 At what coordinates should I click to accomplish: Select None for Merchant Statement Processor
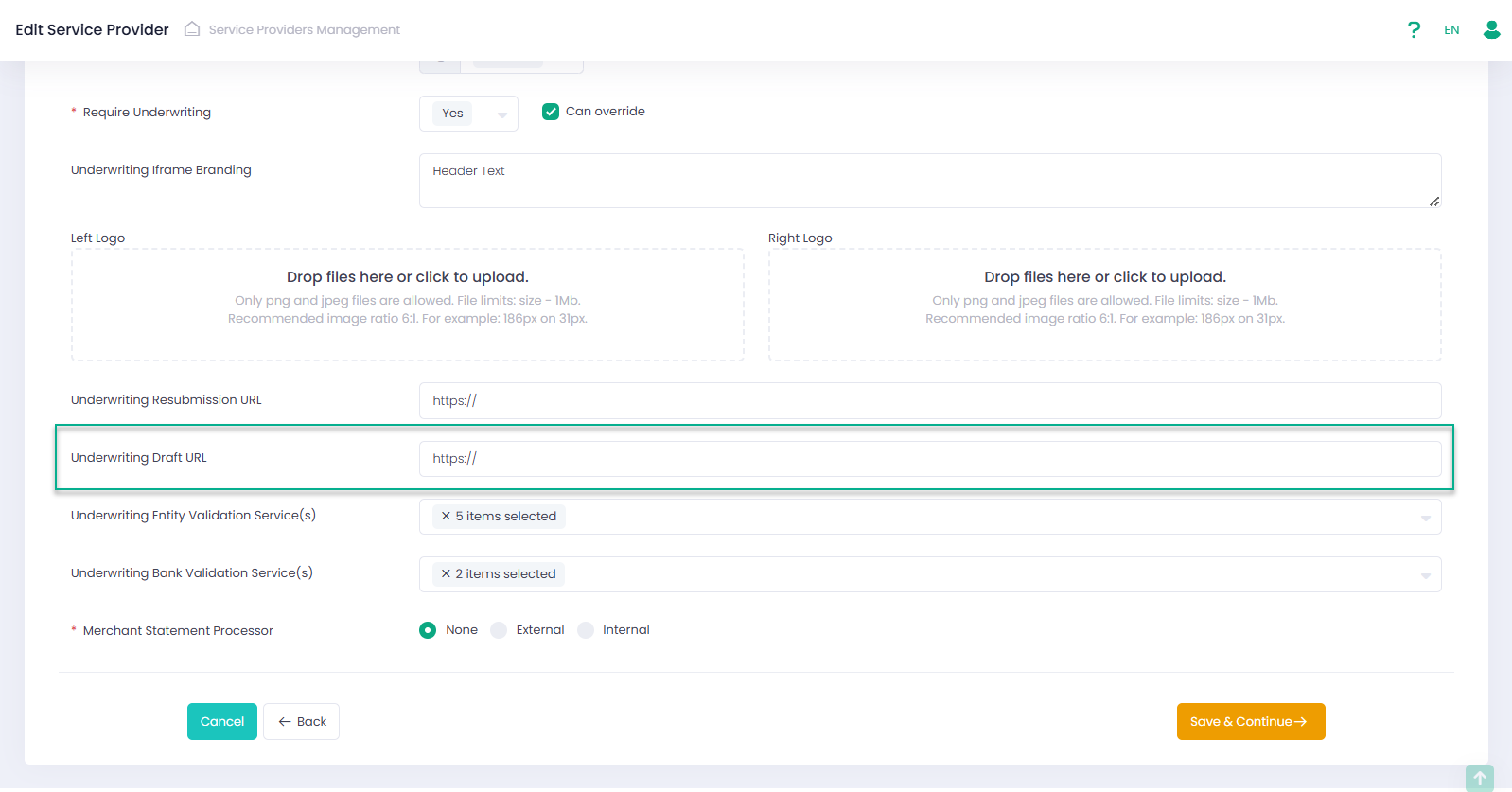tap(428, 630)
